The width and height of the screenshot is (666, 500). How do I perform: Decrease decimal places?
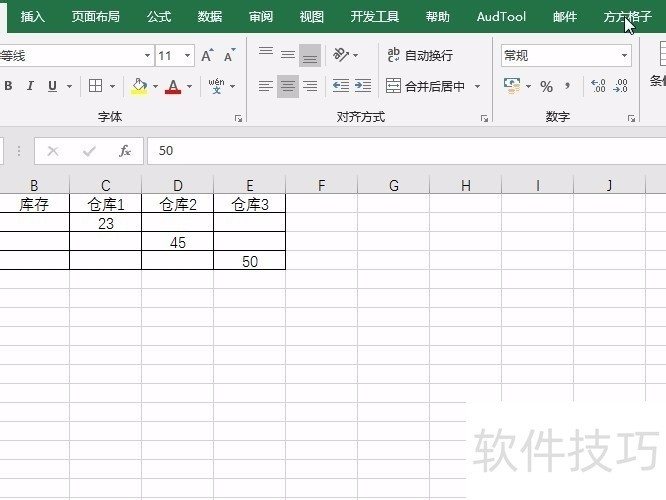point(620,86)
